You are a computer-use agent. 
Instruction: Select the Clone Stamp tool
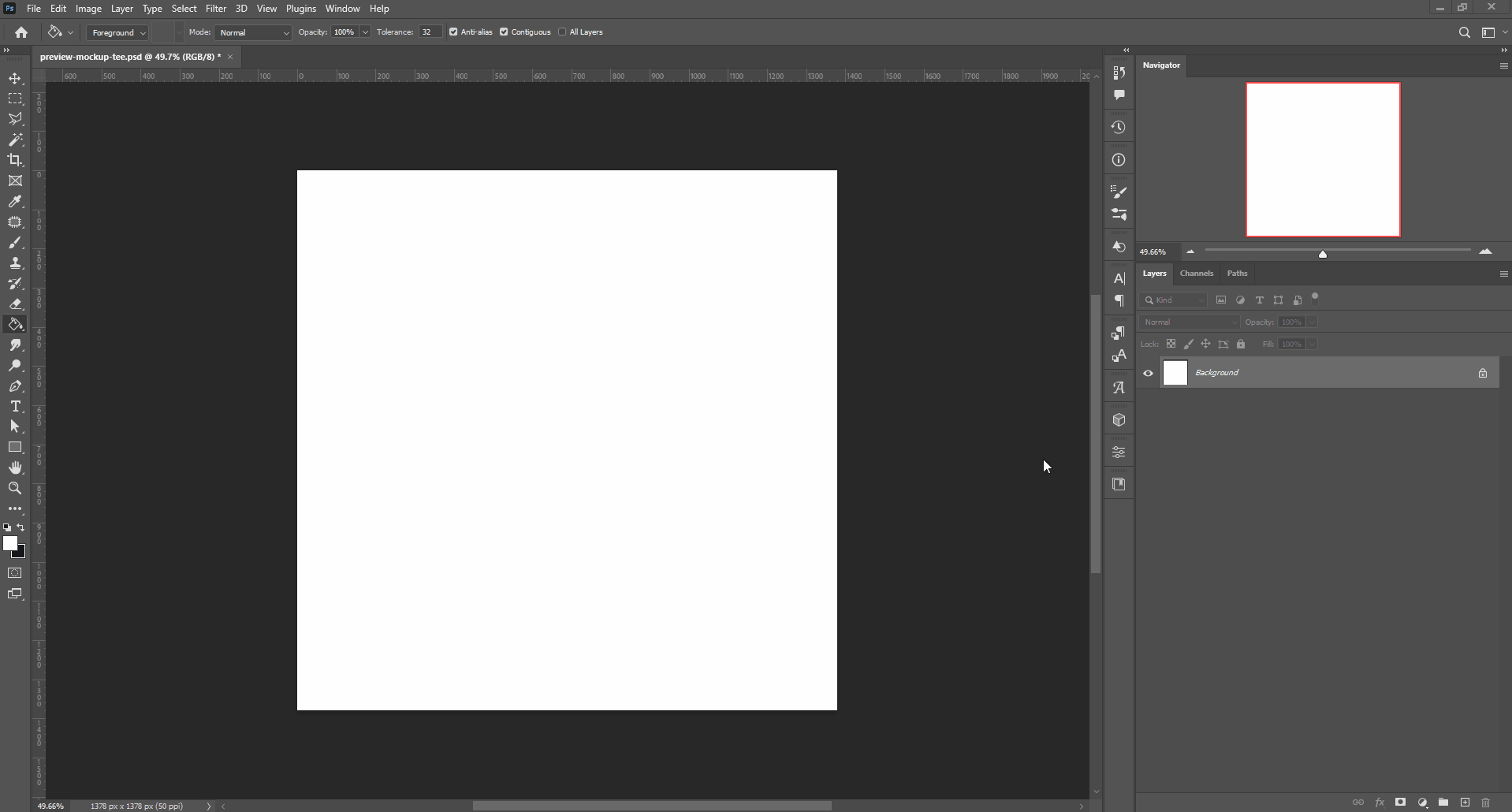point(16,263)
